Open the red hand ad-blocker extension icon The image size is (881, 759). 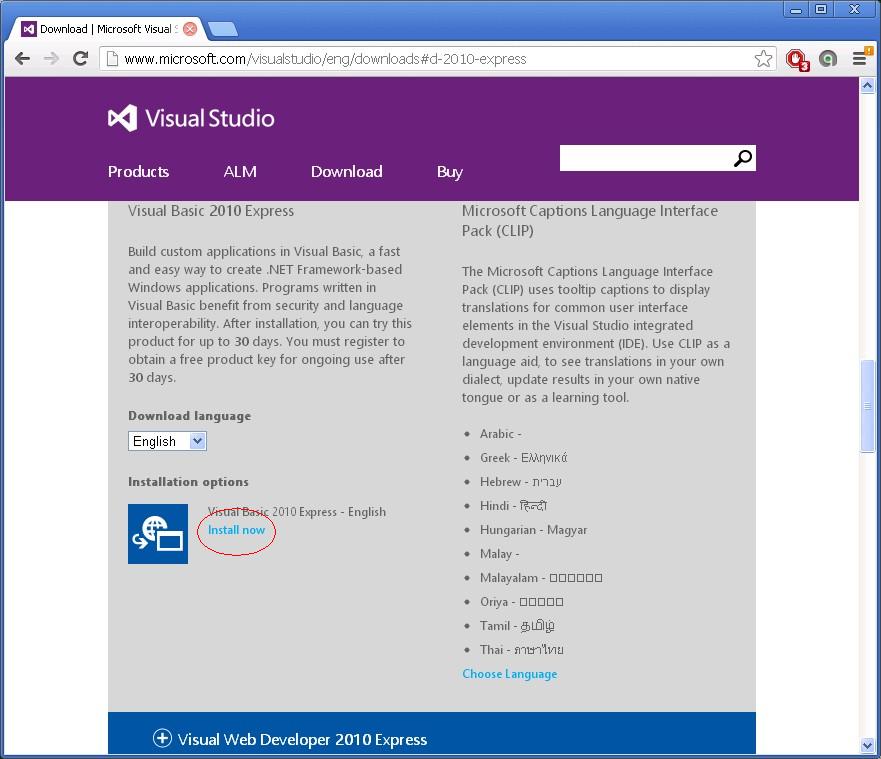pos(797,59)
